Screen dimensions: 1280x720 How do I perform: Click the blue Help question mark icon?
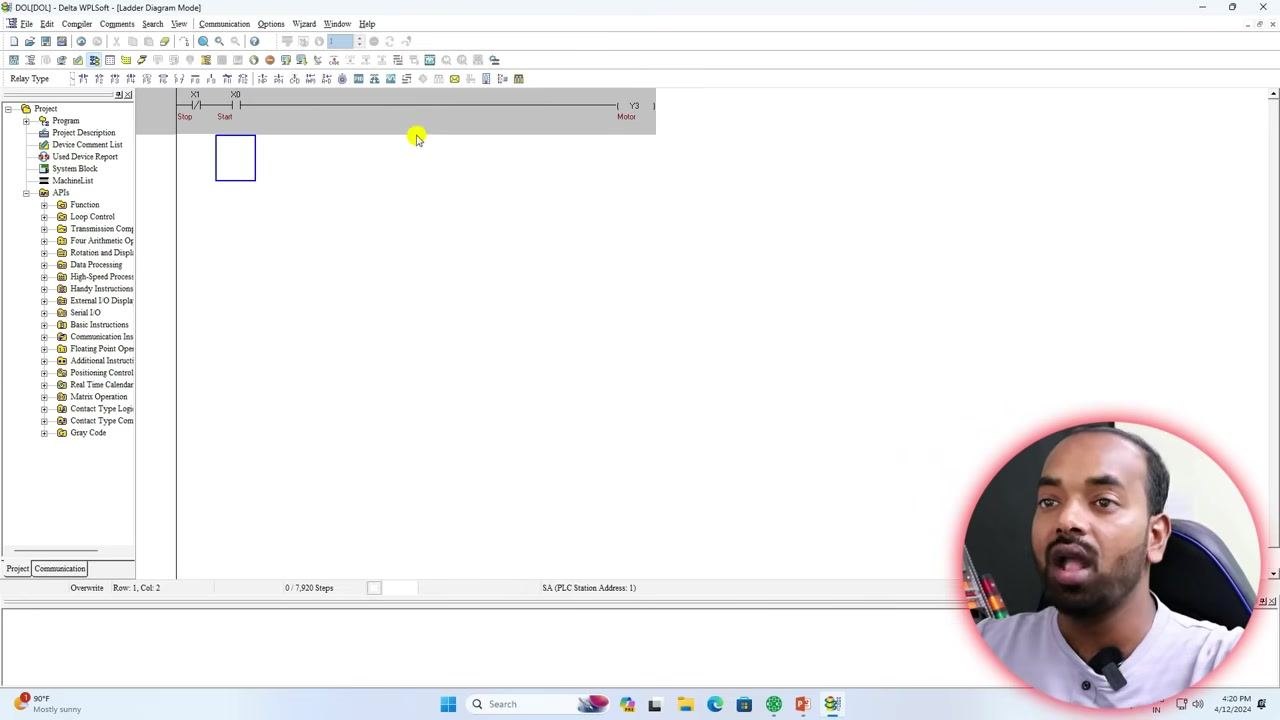point(254,41)
